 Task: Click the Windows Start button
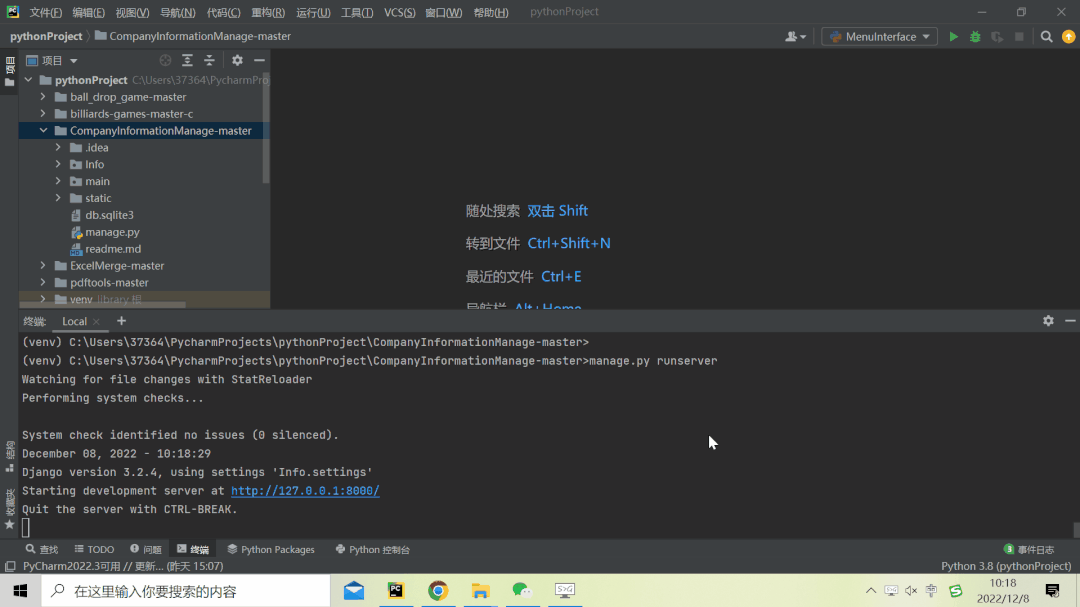pos(21,590)
